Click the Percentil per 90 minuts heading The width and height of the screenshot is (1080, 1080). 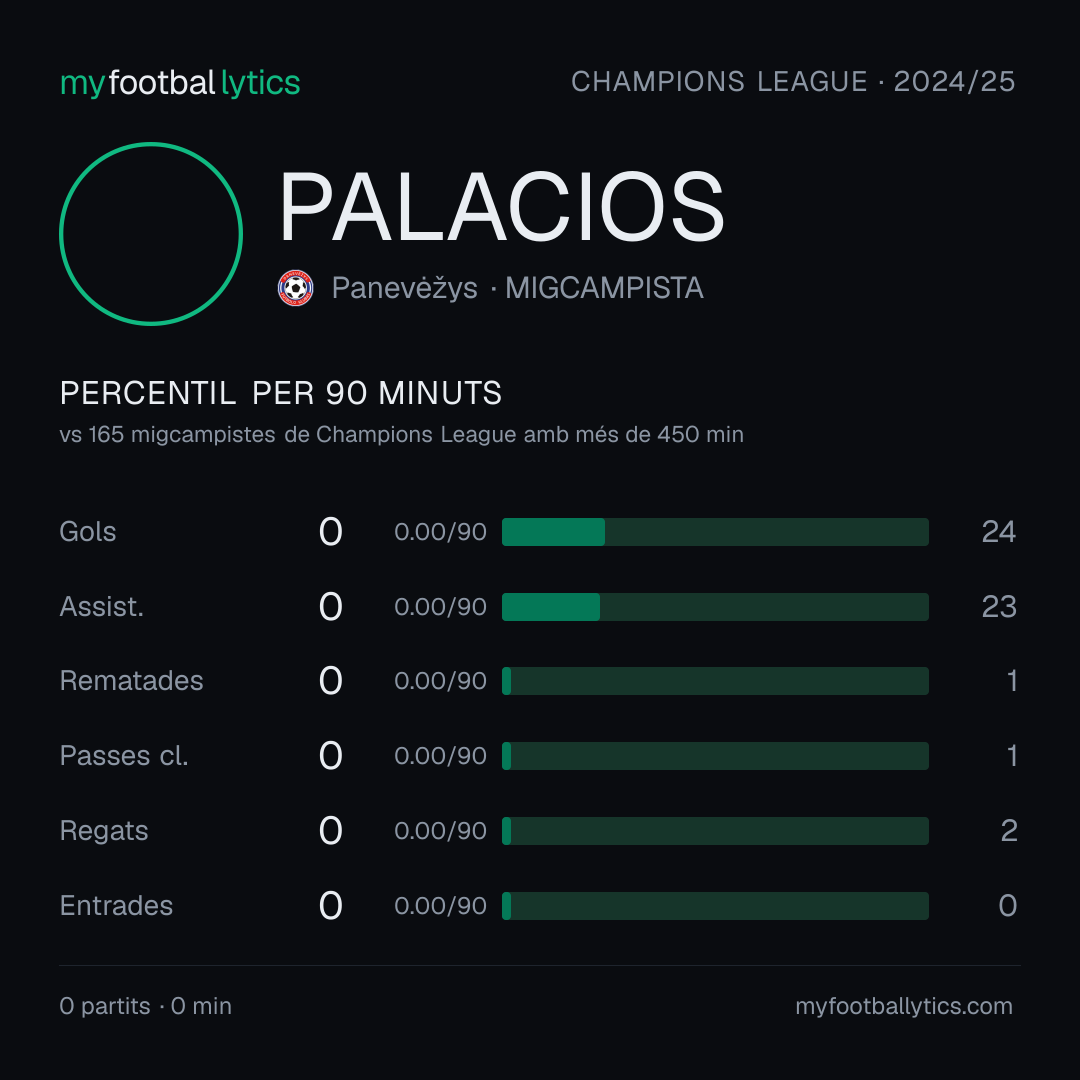280,393
